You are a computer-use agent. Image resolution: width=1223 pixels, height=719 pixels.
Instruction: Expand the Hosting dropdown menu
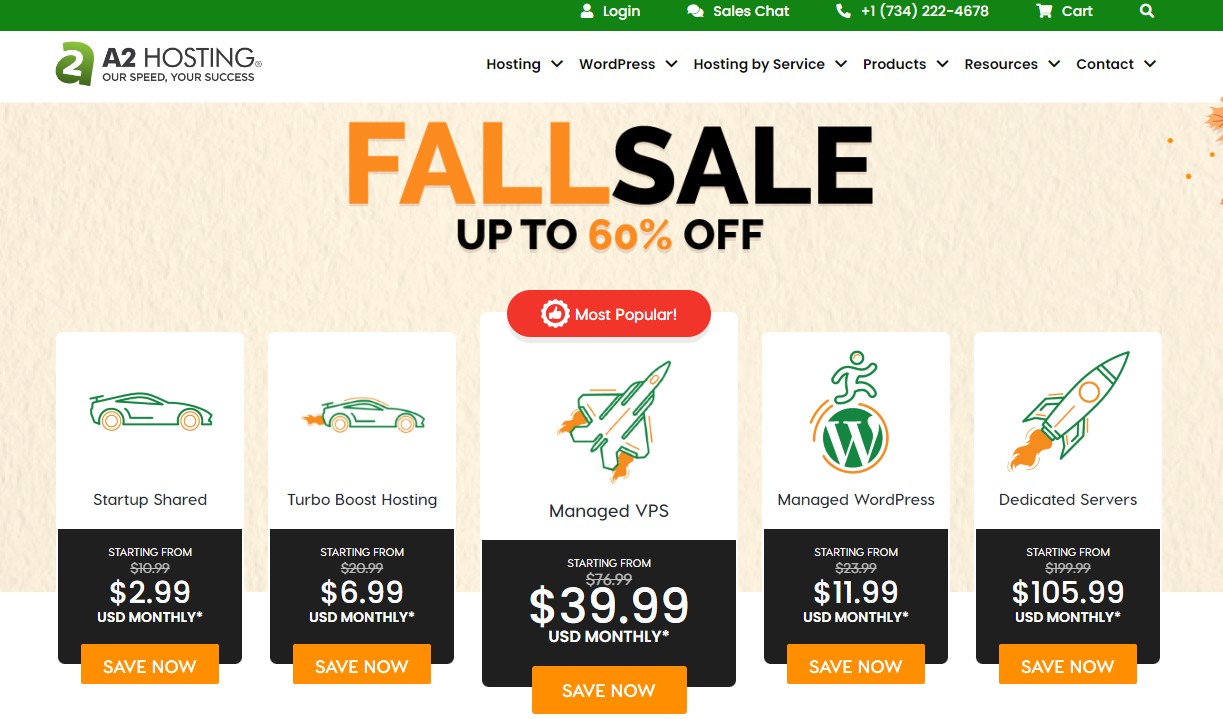click(x=524, y=64)
